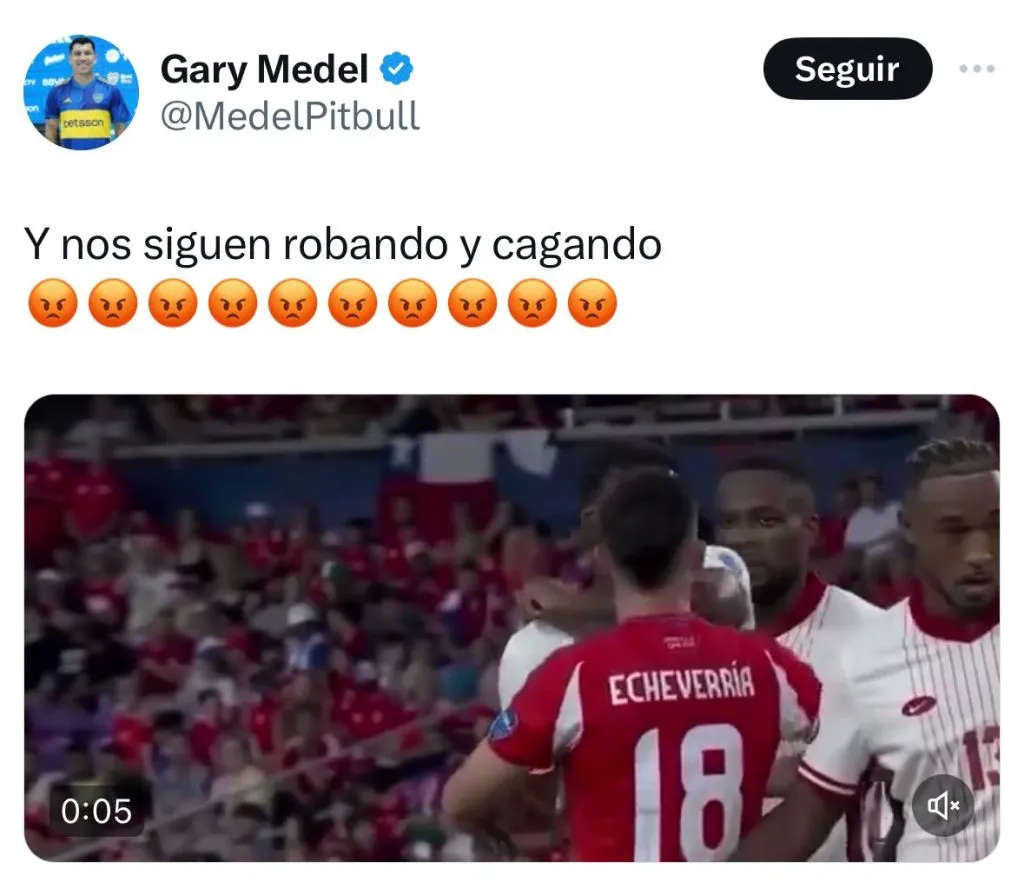Follow the account with Seguir button
Image resolution: width=1024 pixels, height=882 pixels.
click(847, 69)
